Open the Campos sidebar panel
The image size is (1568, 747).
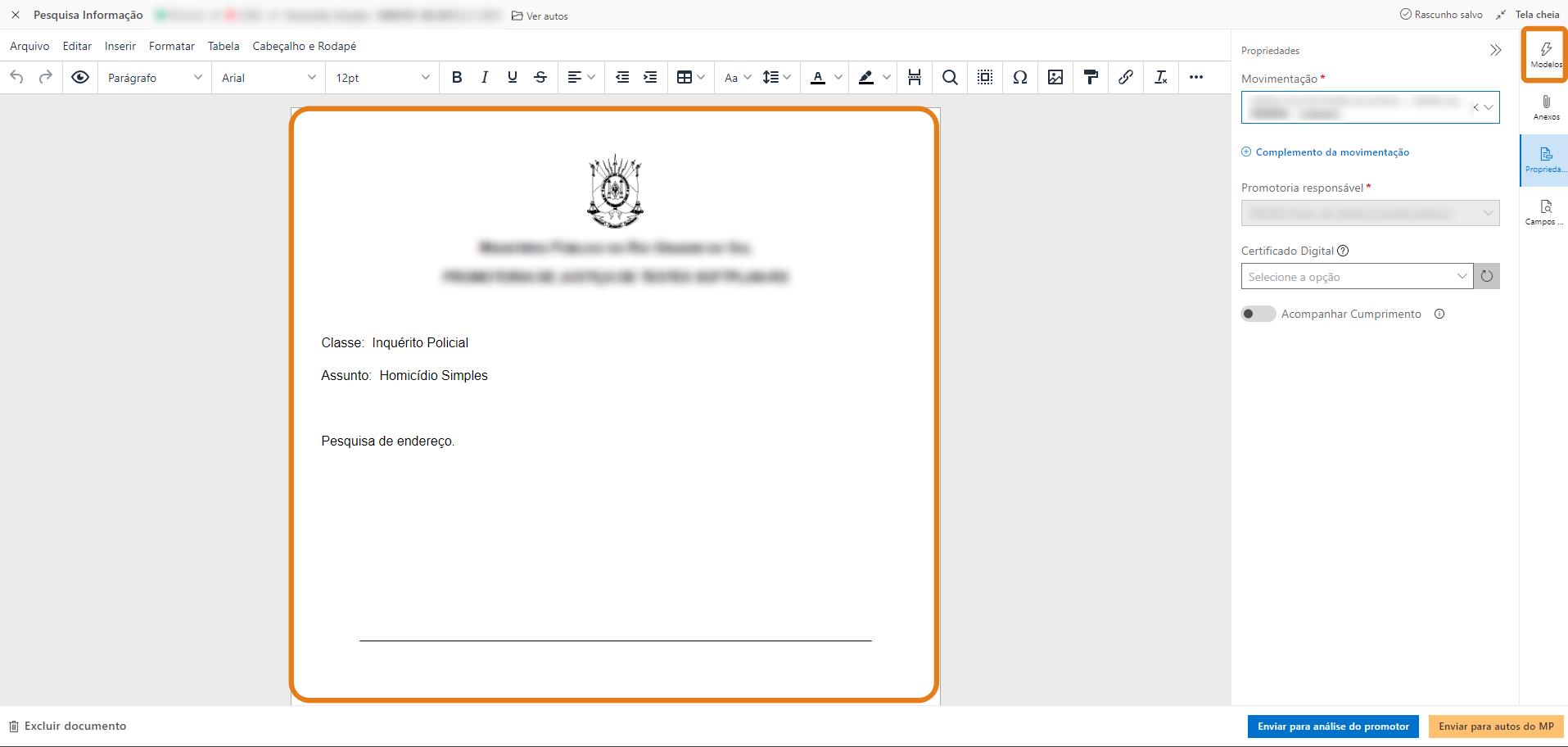point(1545,211)
